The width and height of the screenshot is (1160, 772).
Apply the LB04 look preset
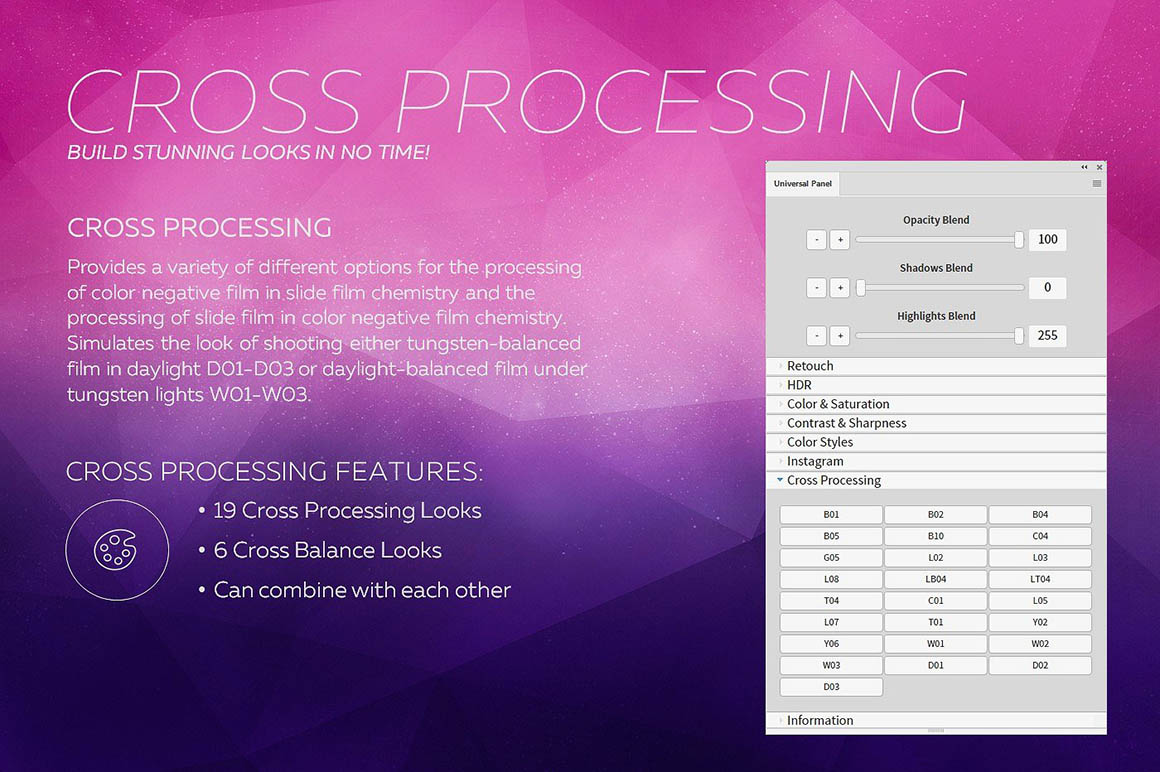(935, 579)
